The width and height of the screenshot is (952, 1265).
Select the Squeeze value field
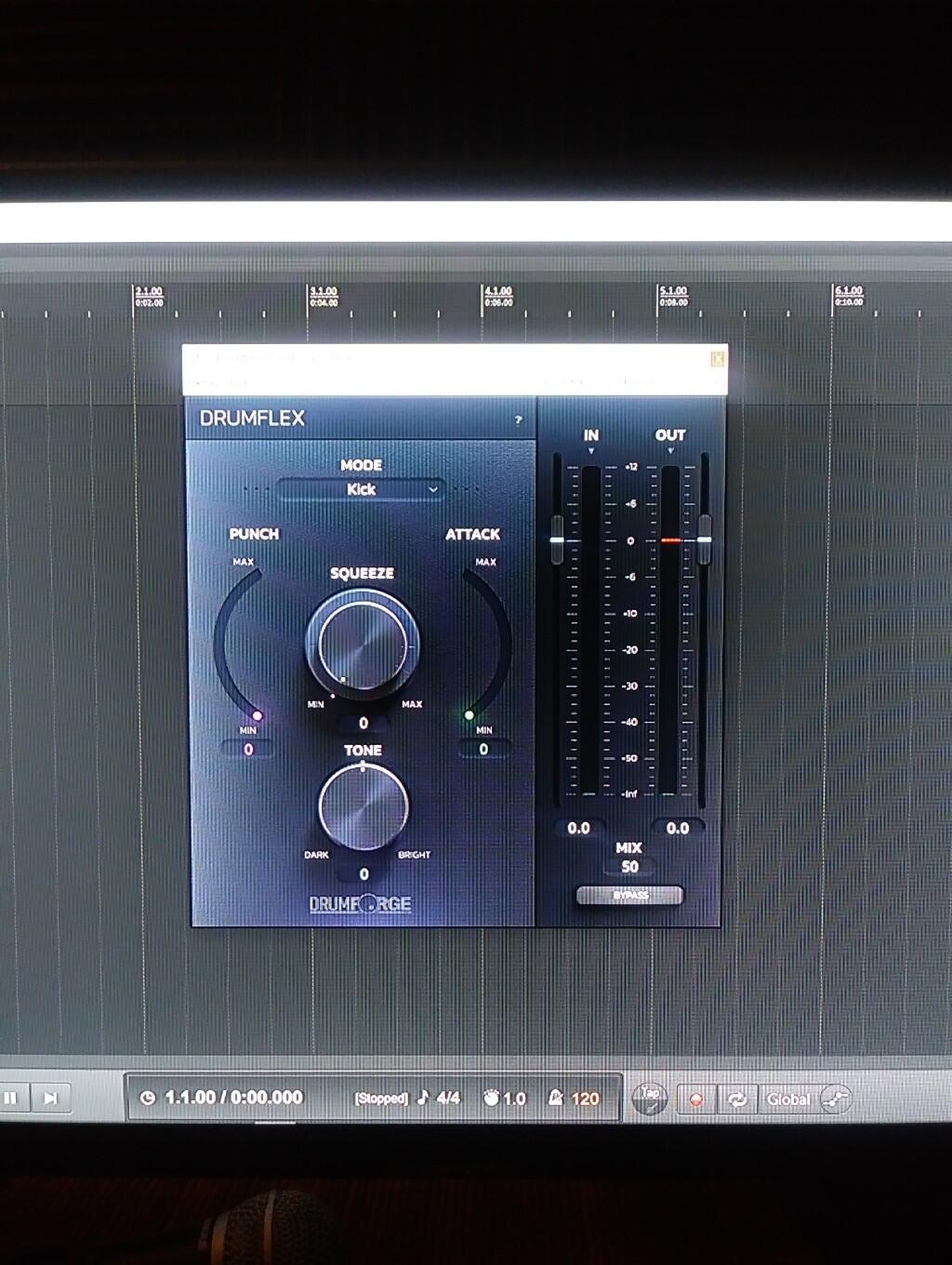[x=364, y=723]
